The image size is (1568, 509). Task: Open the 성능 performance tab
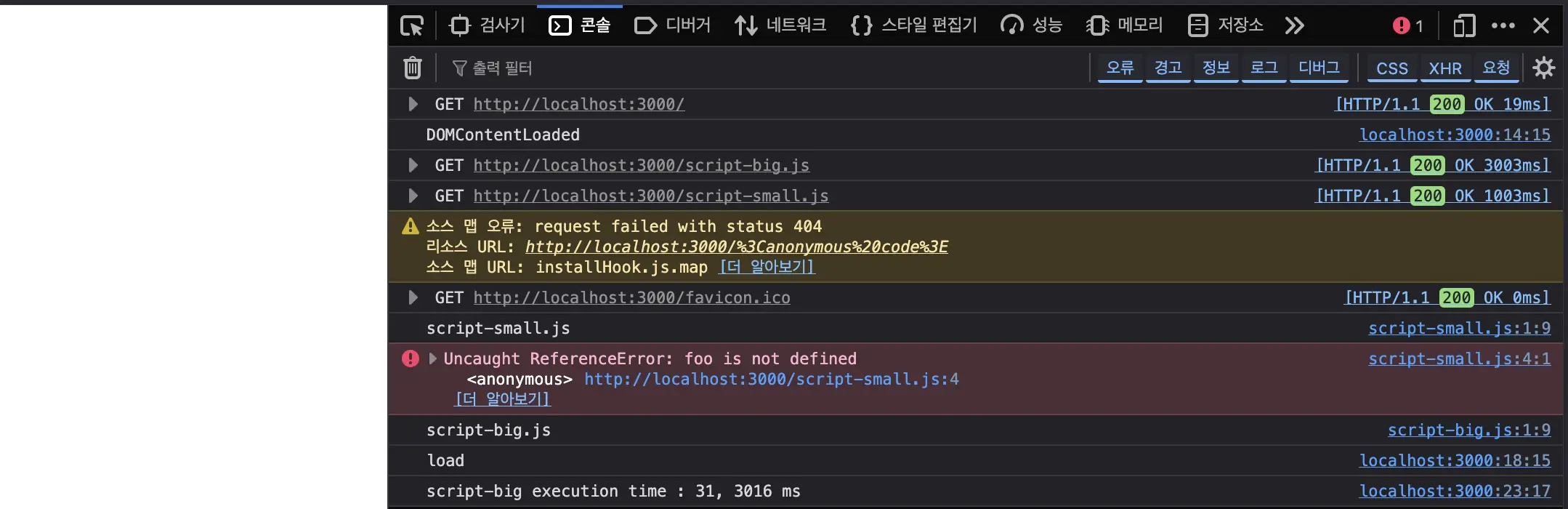click(x=1031, y=25)
